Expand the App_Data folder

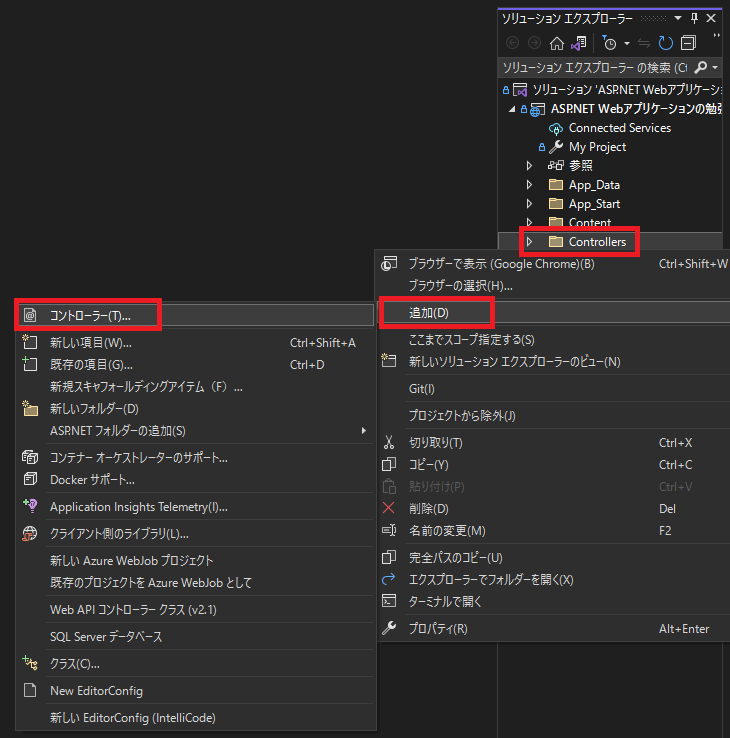pos(529,185)
